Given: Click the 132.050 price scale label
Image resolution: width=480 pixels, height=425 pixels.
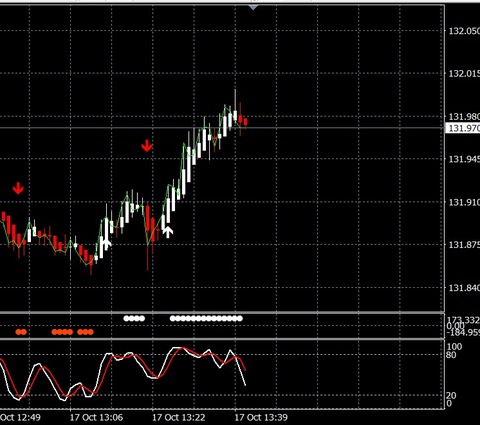Looking at the screenshot, I should click(x=464, y=31).
